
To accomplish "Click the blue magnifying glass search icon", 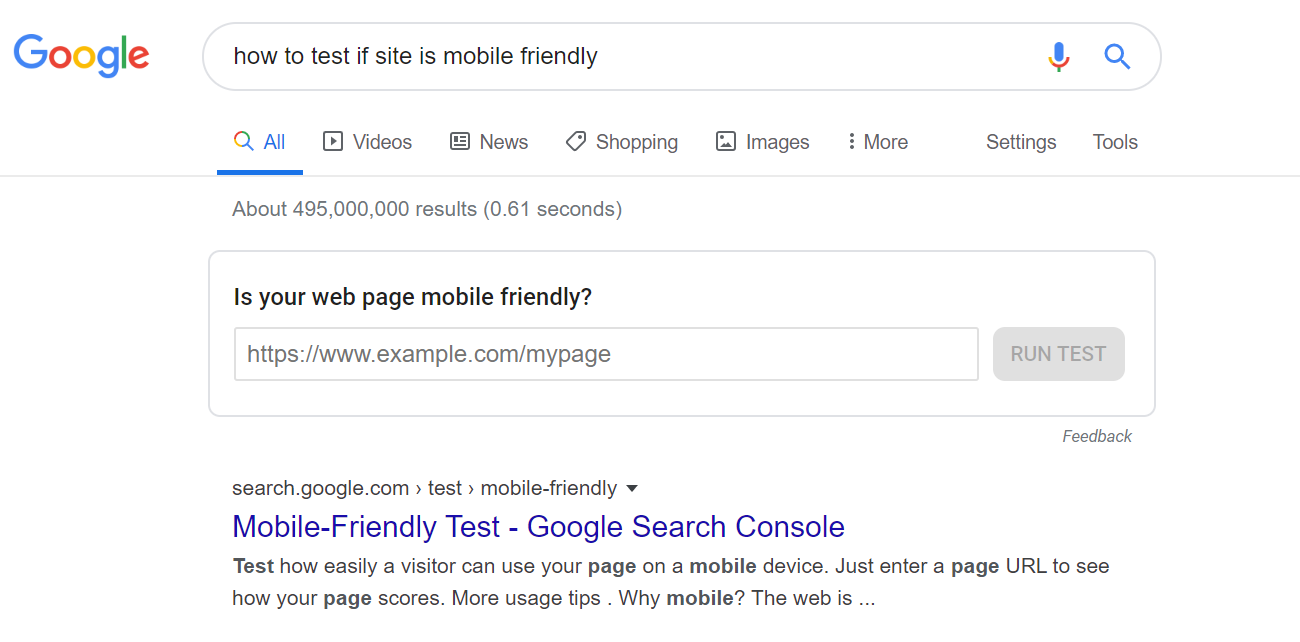I will (x=1117, y=57).
